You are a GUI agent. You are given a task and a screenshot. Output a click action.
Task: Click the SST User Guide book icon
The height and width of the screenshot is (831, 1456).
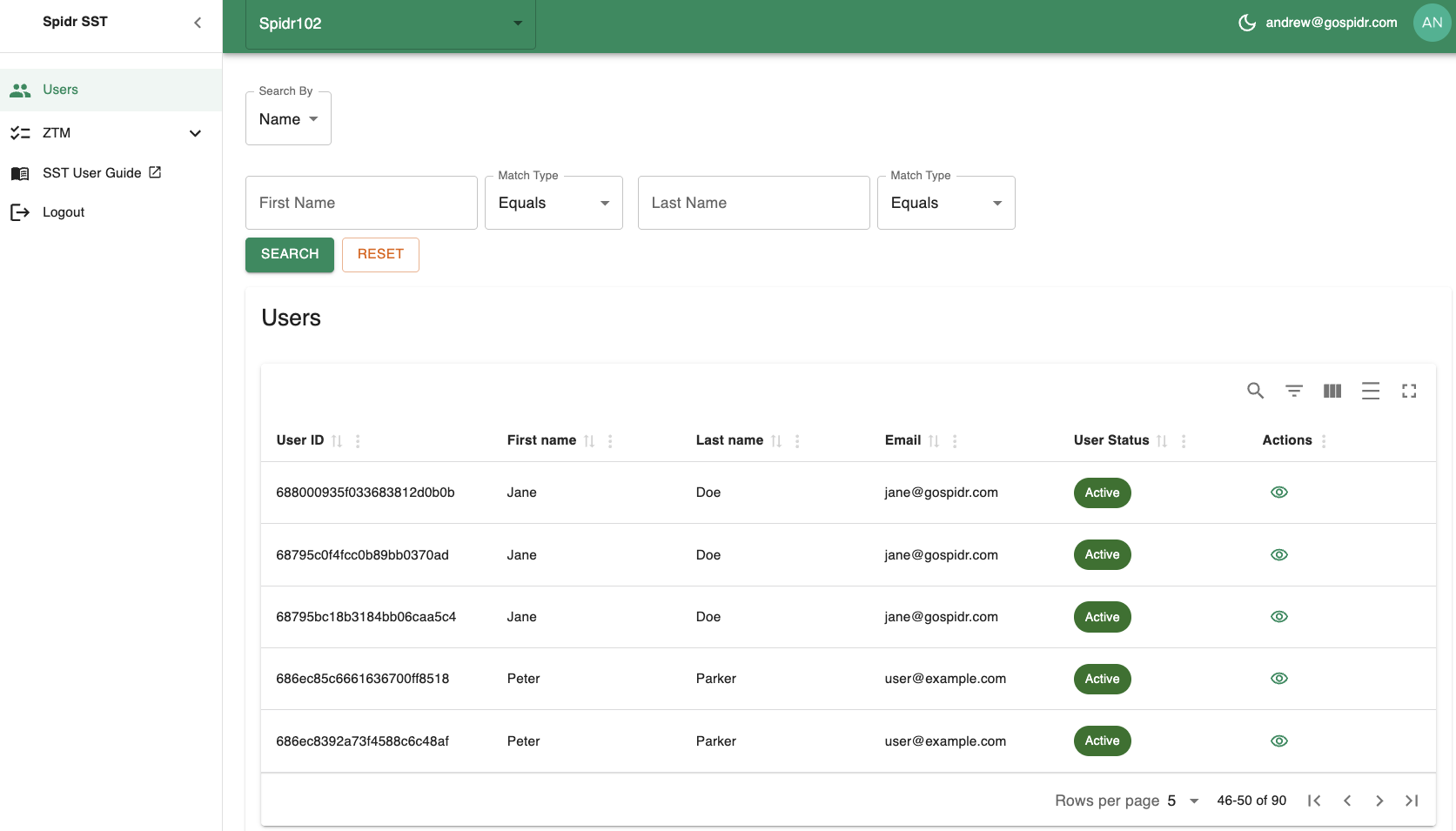point(20,173)
